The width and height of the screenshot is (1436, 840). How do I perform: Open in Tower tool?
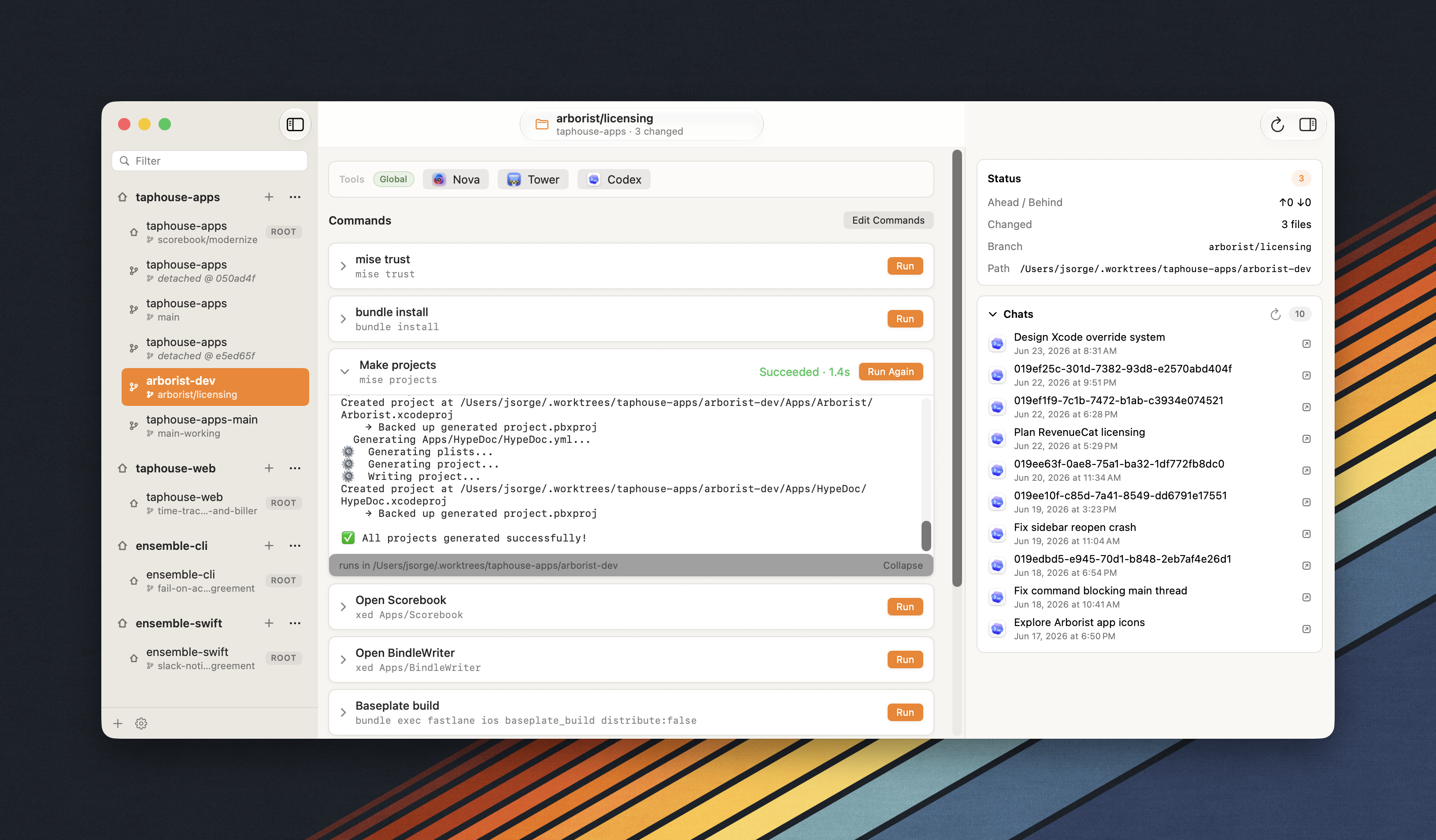(x=533, y=179)
